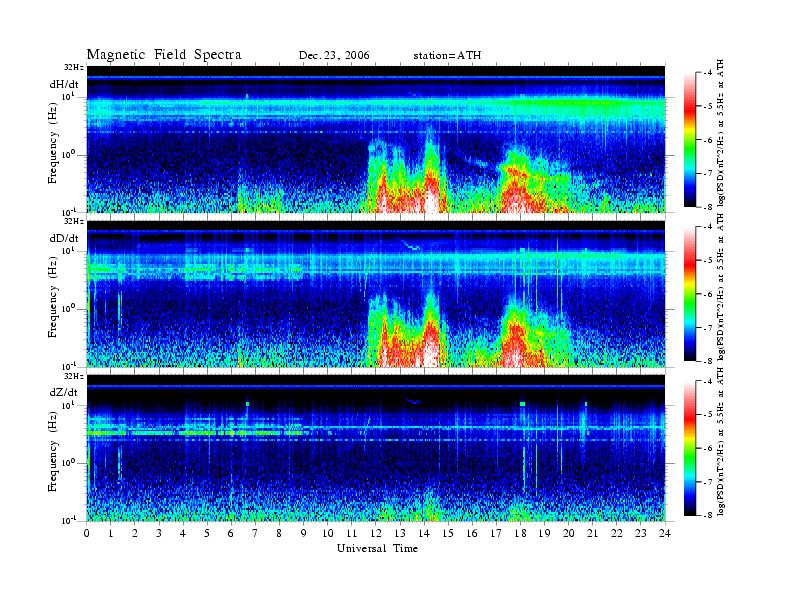Click the "32Hz" label atop the dH/dt panel

(x=74, y=67)
